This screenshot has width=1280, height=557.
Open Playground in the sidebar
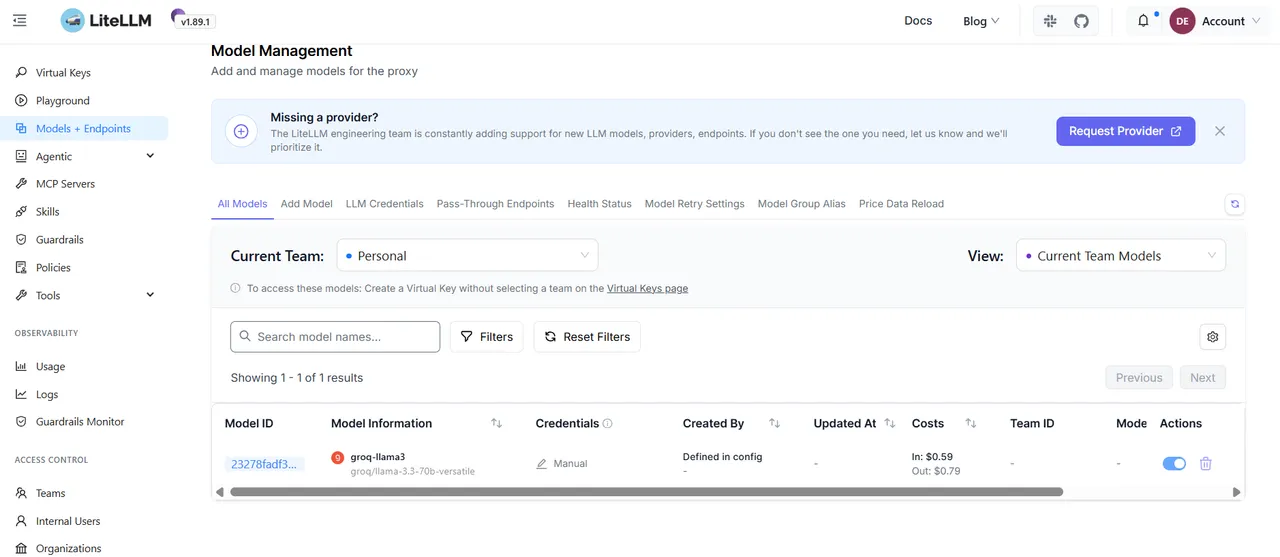(x=63, y=101)
